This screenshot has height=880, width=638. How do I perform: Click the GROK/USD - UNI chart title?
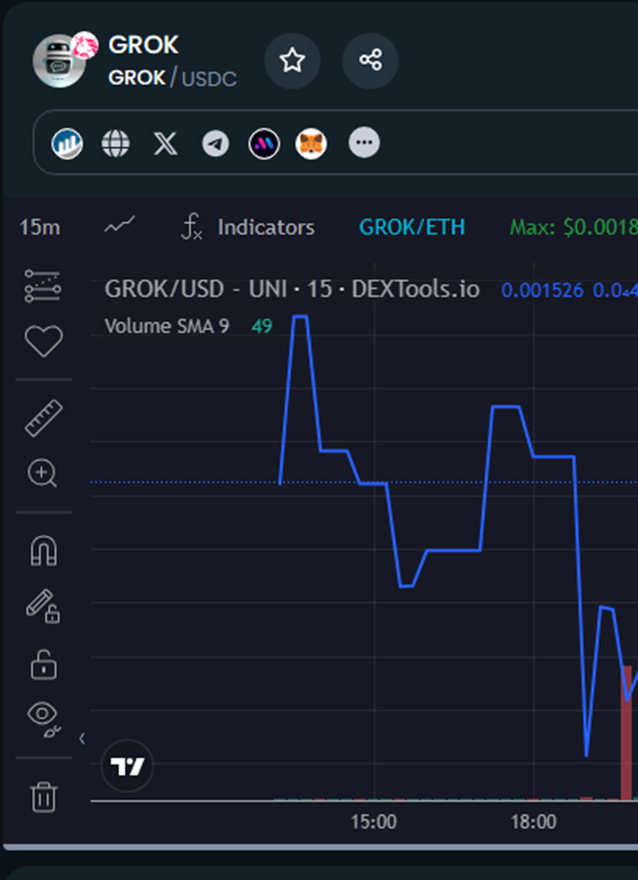pos(292,290)
